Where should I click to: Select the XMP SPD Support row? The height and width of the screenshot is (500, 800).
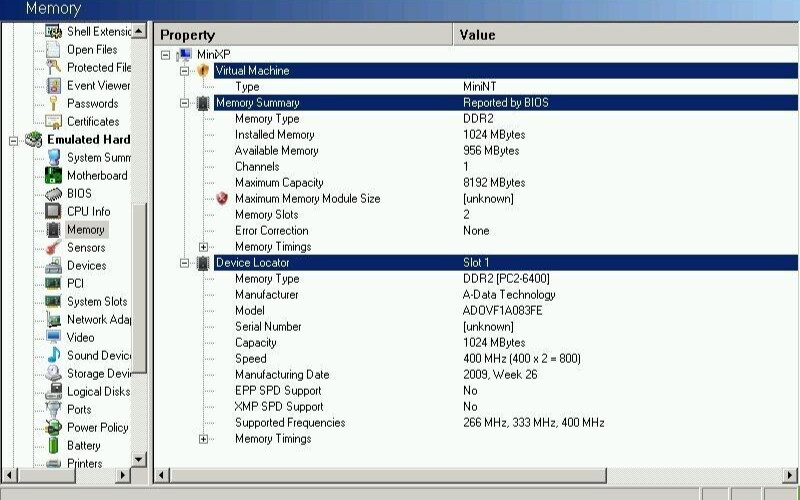pyautogui.click(x=506, y=407)
